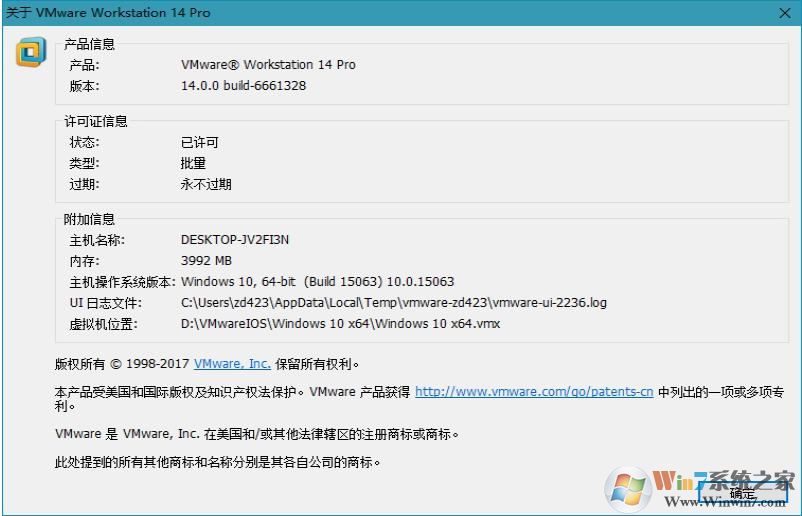This screenshot has height=516, width=802.
Task: Click the license type value 批量
Action: 193,163
